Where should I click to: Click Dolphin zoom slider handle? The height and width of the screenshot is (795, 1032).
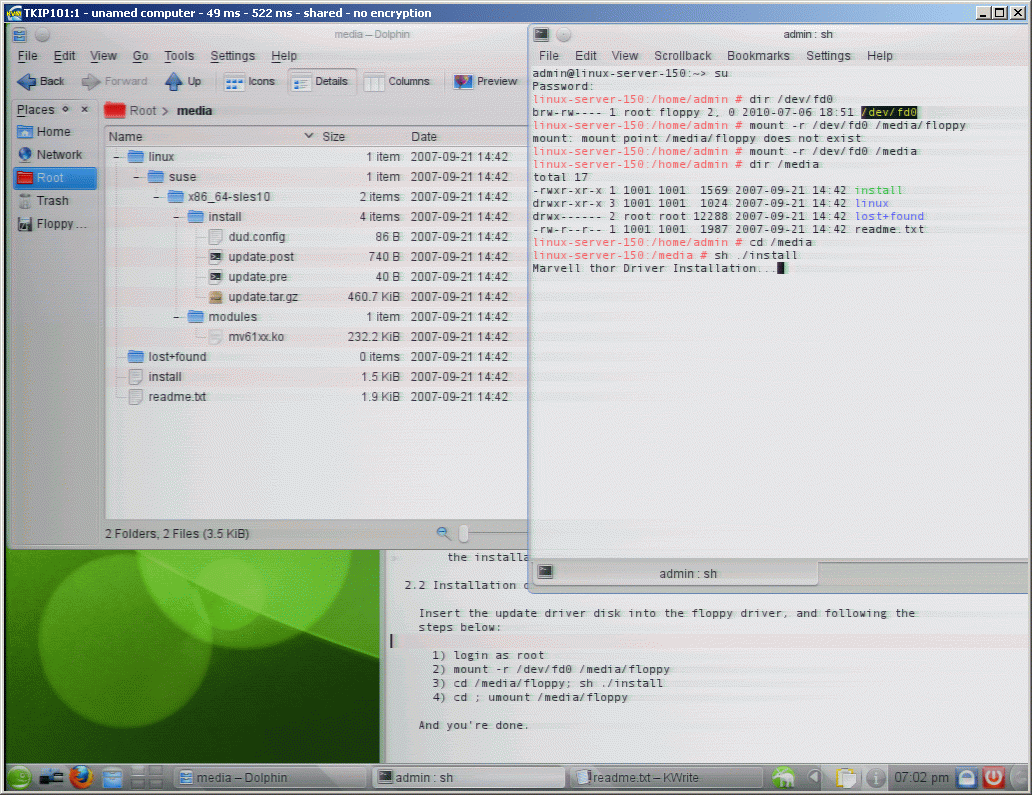click(x=464, y=534)
